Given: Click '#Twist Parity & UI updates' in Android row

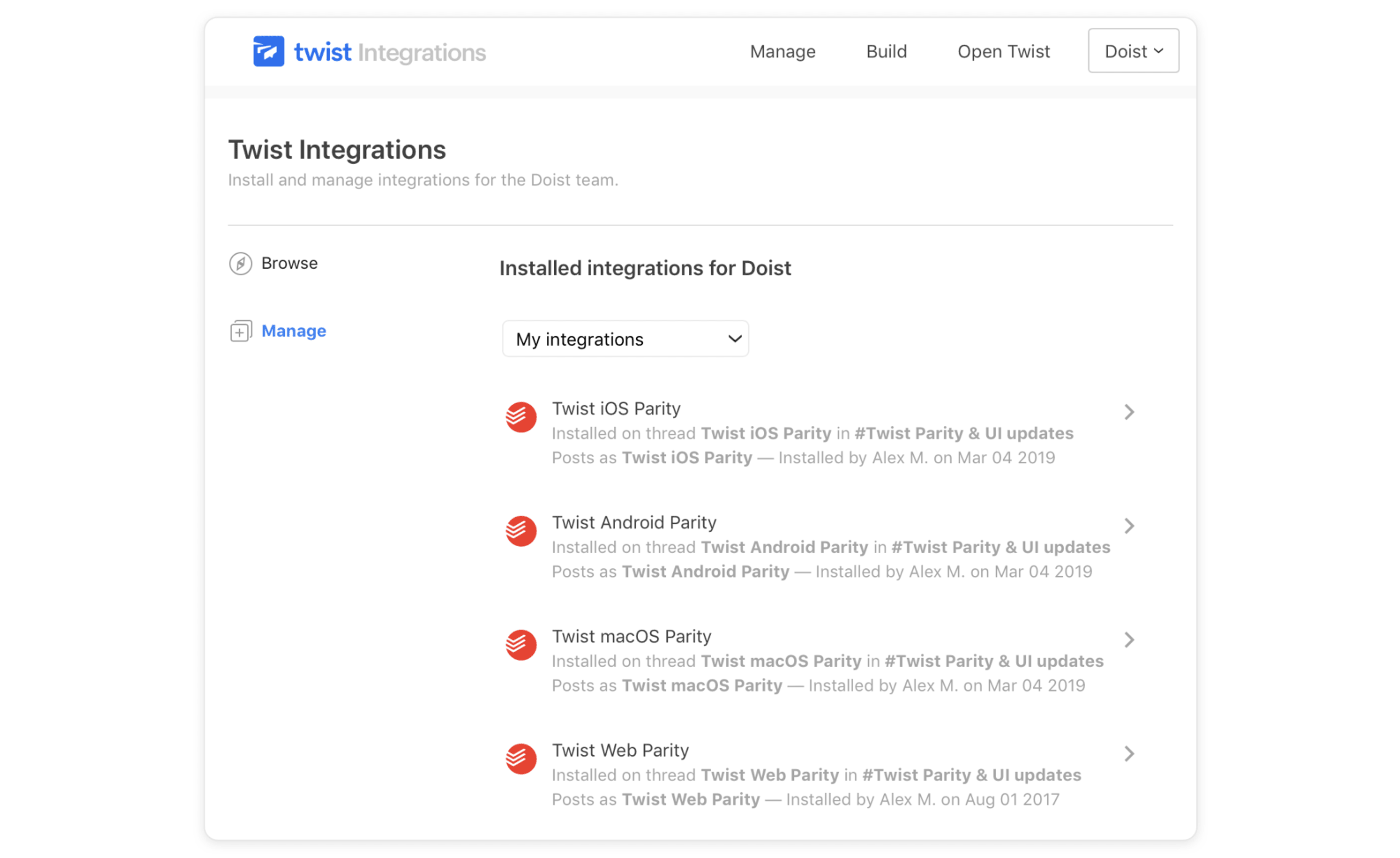Looking at the screenshot, I should [1001, 548].
